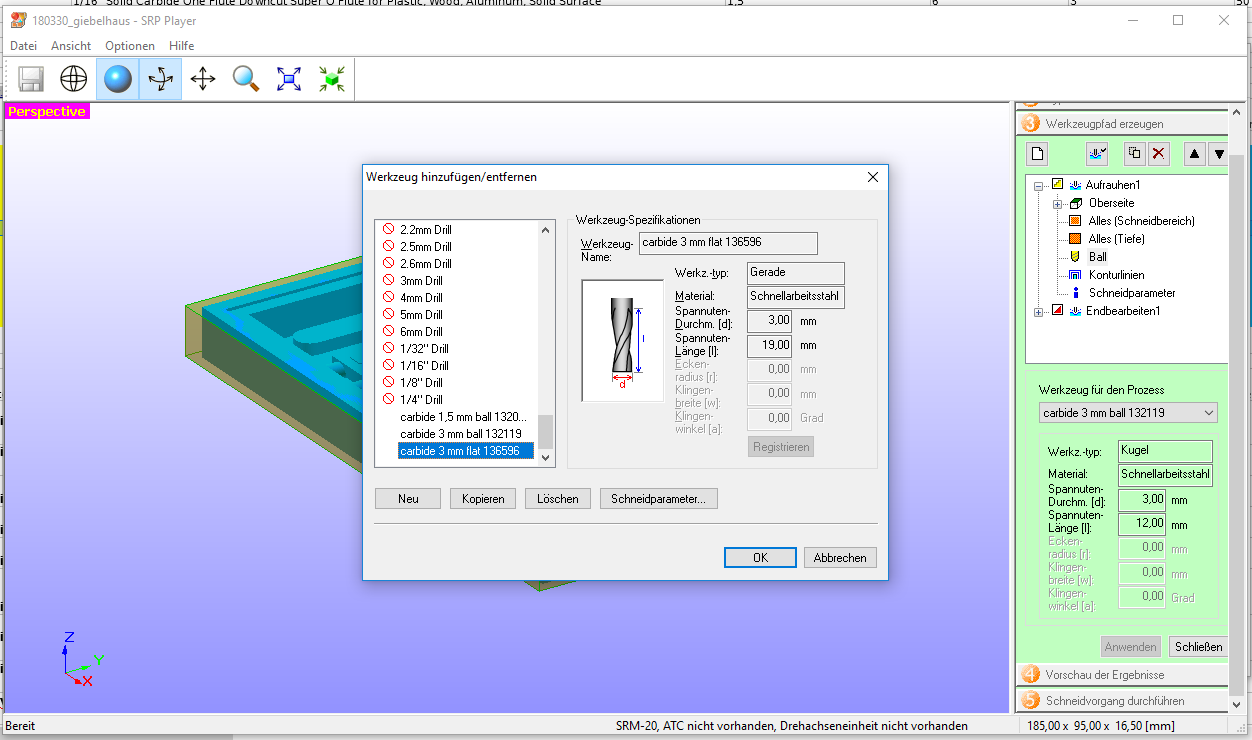Screen dimensions: 1252x740
Task: Click the tool list scroll-down arrow
Action: [x=546, y=456]
